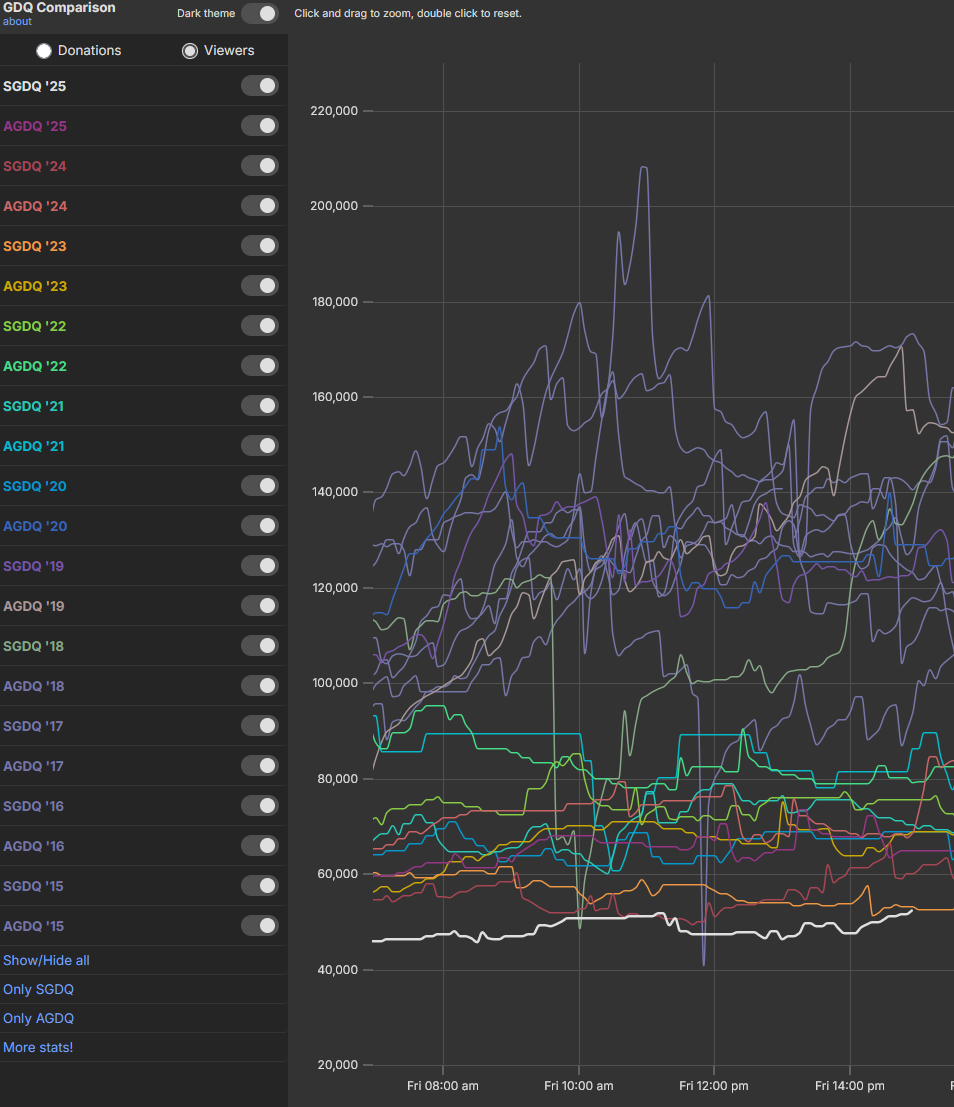Click the AGDQ '15 label text
The height and width of the screenshot is (1107, 954).
click(33, 926)
